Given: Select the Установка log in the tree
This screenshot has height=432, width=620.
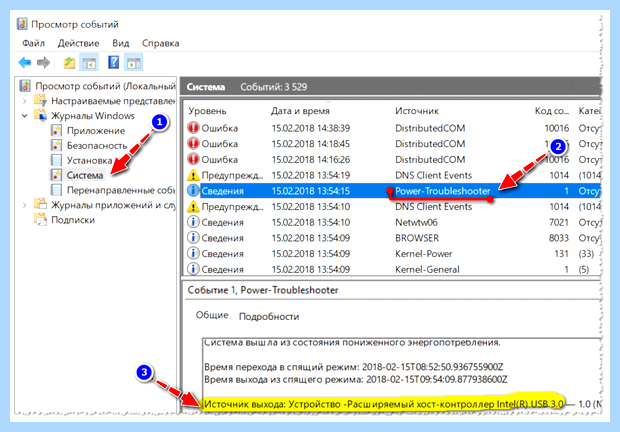Looking at the screenshot, I should [x=89, y=160].
